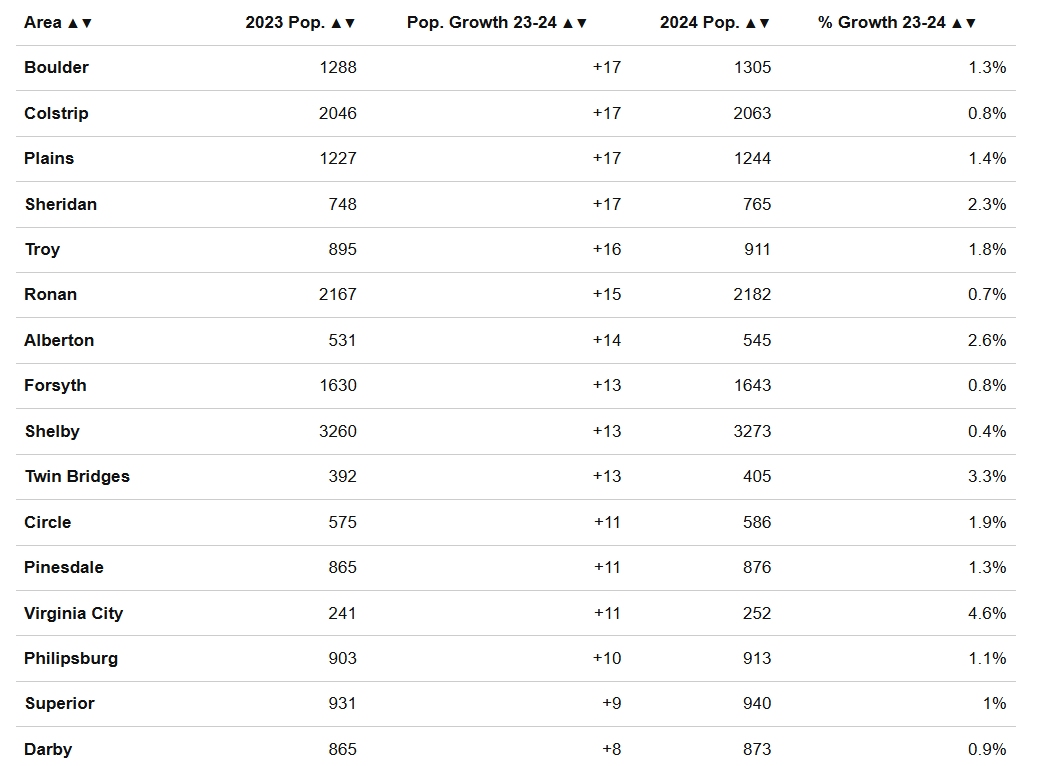Click Alberton's 2.6% growth value
This screenshot has width=1042, height=766.
click(x=987, y=340)
